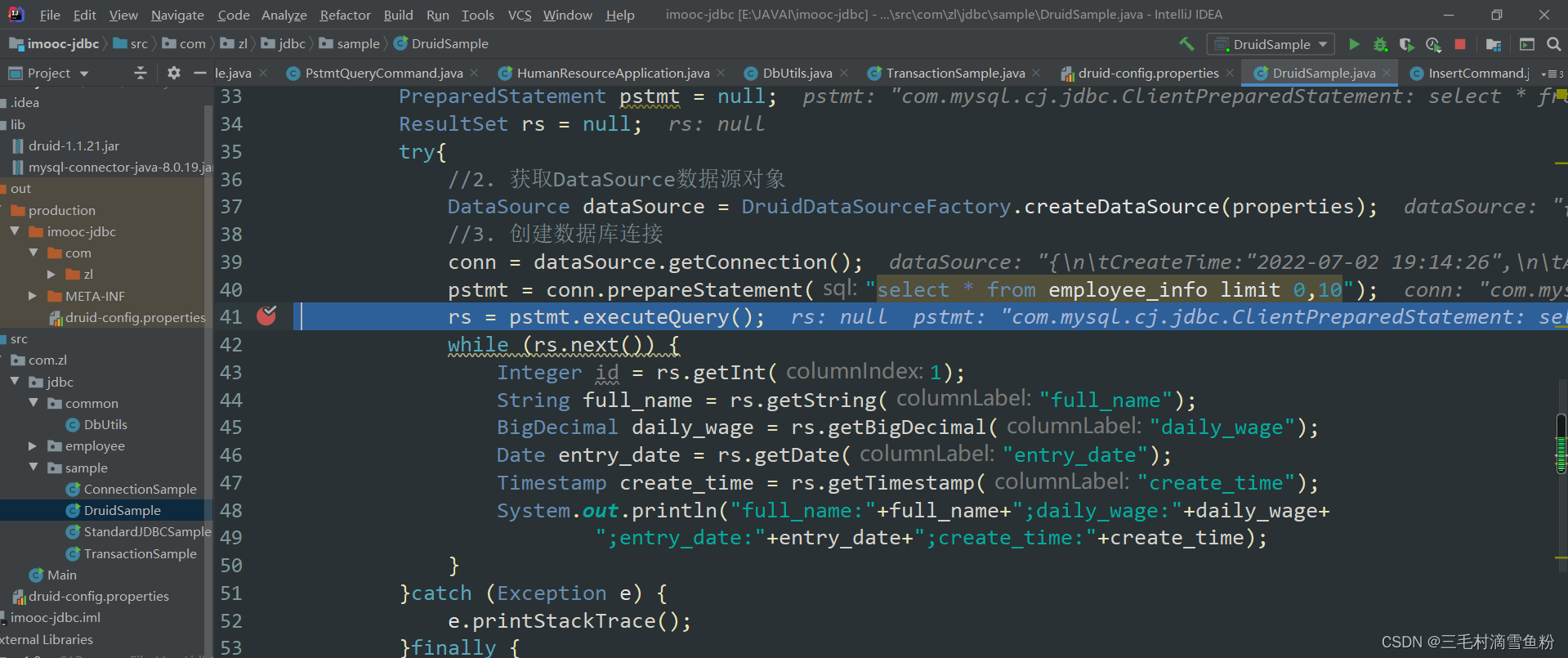This screenshot has height=658, width=1568.
Task: Select TransactionSample in the project tree
Action: (x=140, y=553)
